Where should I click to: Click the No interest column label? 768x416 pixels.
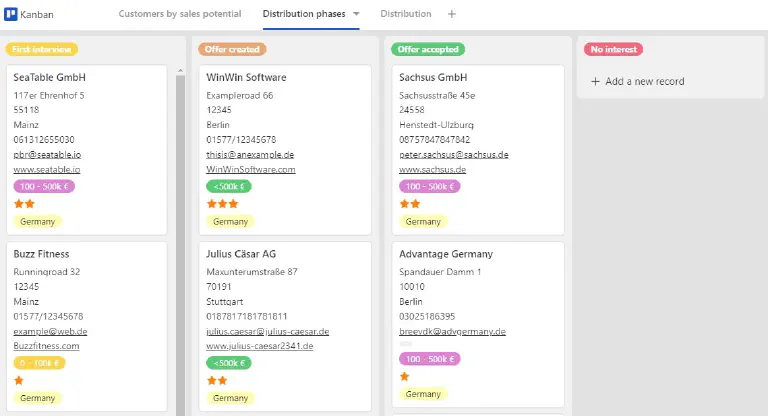[x=613, y=49]
